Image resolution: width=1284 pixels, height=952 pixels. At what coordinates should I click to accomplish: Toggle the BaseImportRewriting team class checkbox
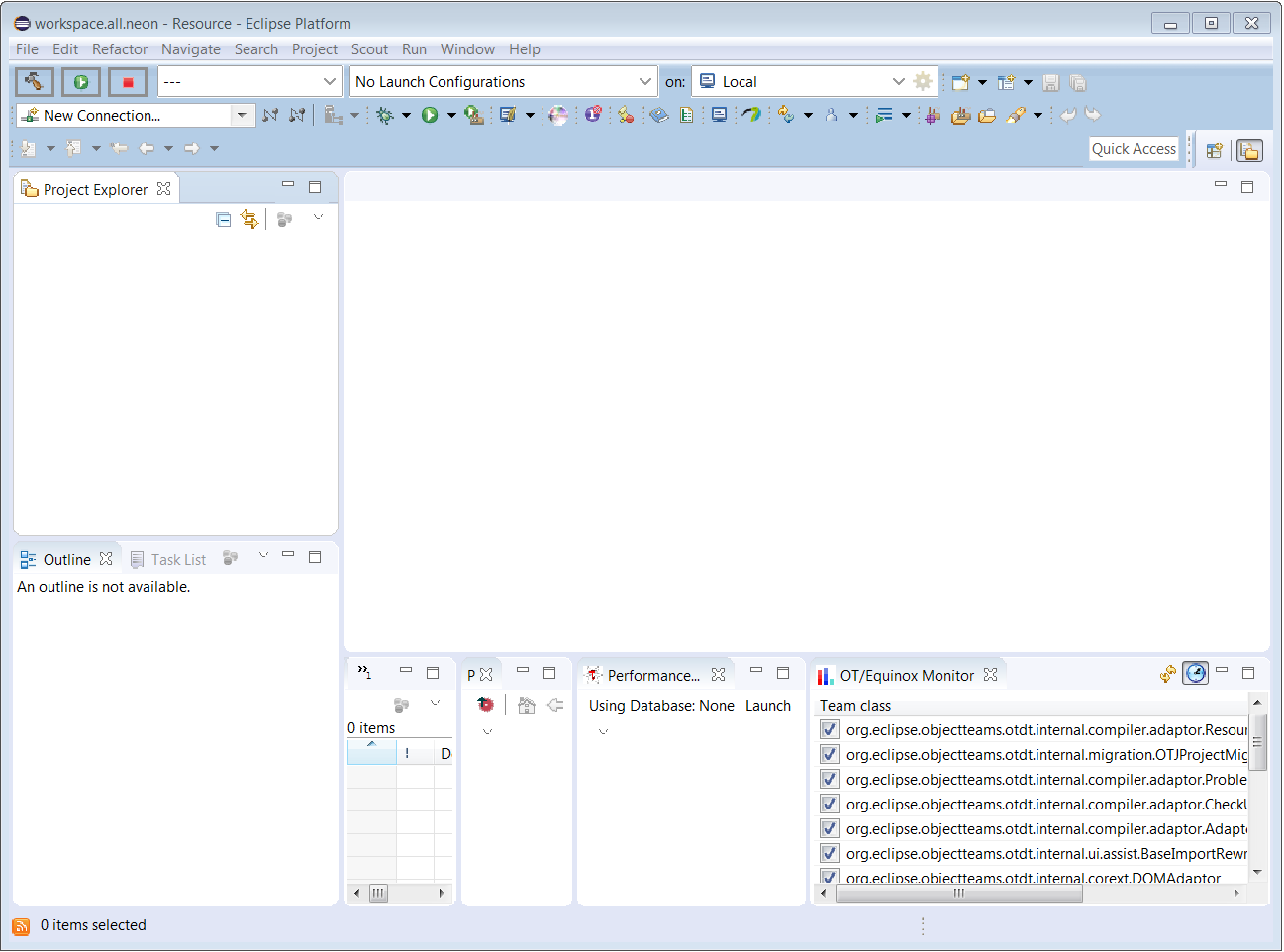pos(830,854)
